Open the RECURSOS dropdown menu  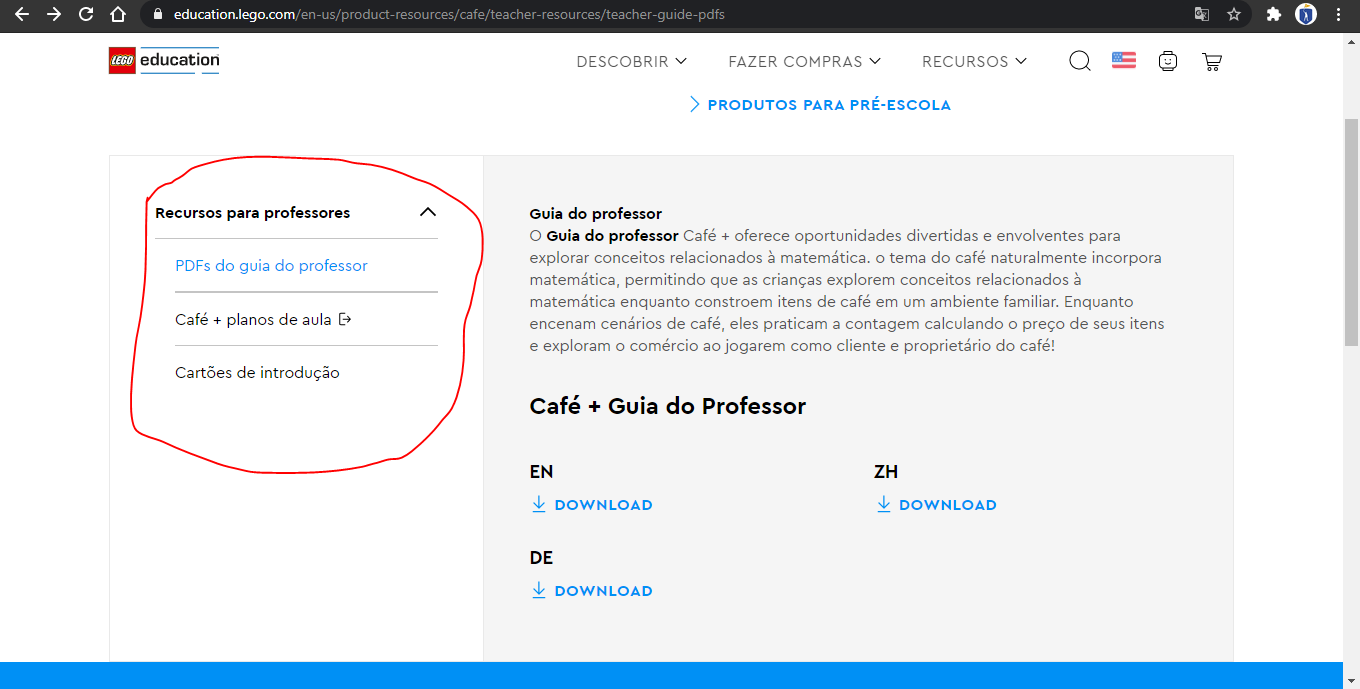pos(974,61)
